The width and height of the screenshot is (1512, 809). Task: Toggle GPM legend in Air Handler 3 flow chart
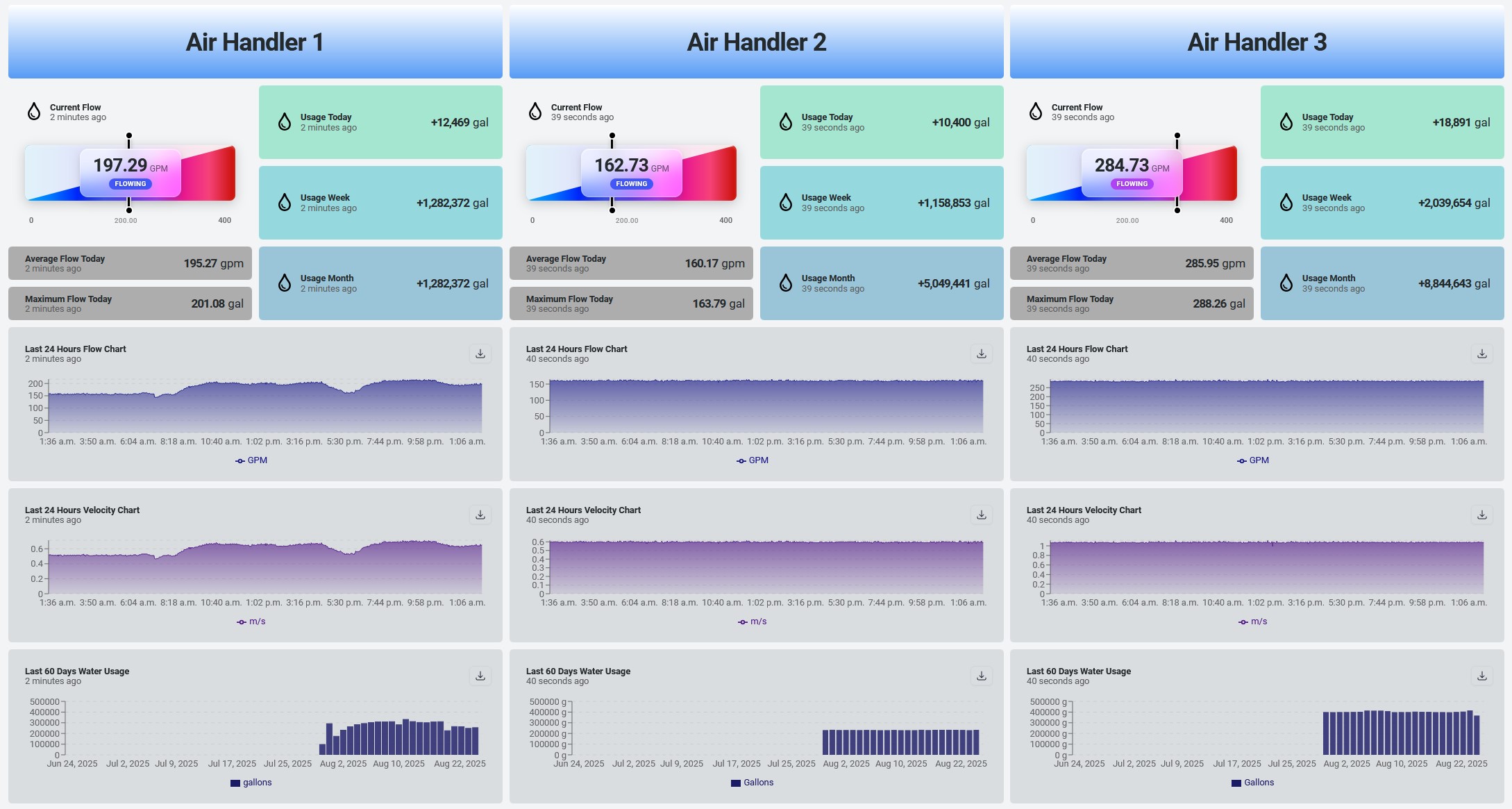[x=1253, y=460]
